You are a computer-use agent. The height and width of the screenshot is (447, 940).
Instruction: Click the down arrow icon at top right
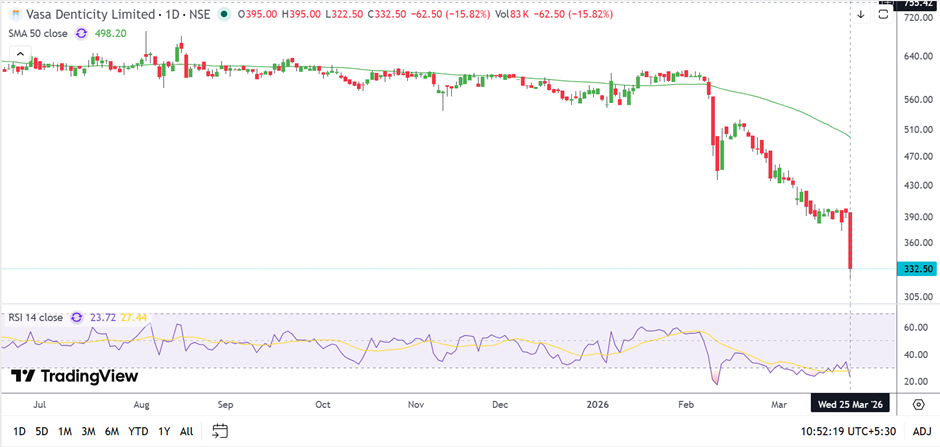tap(860, 14)
